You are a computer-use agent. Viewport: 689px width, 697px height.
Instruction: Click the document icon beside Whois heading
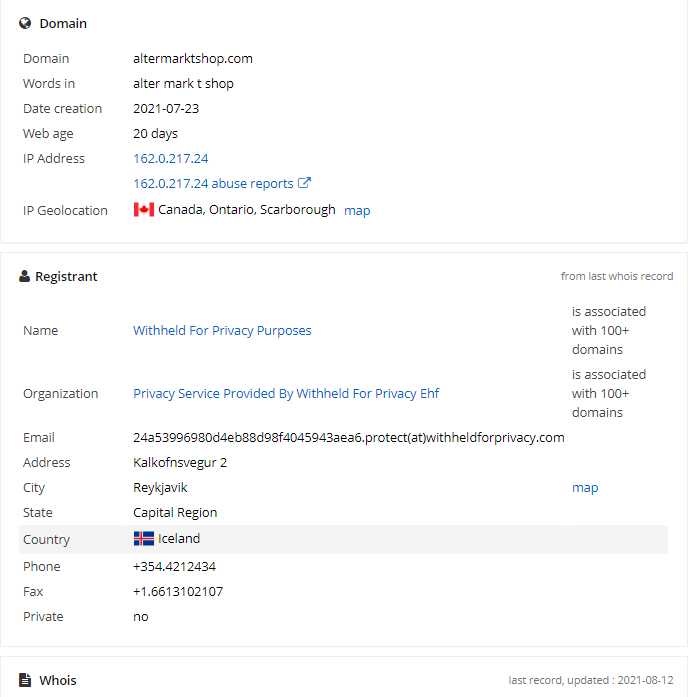25,680
